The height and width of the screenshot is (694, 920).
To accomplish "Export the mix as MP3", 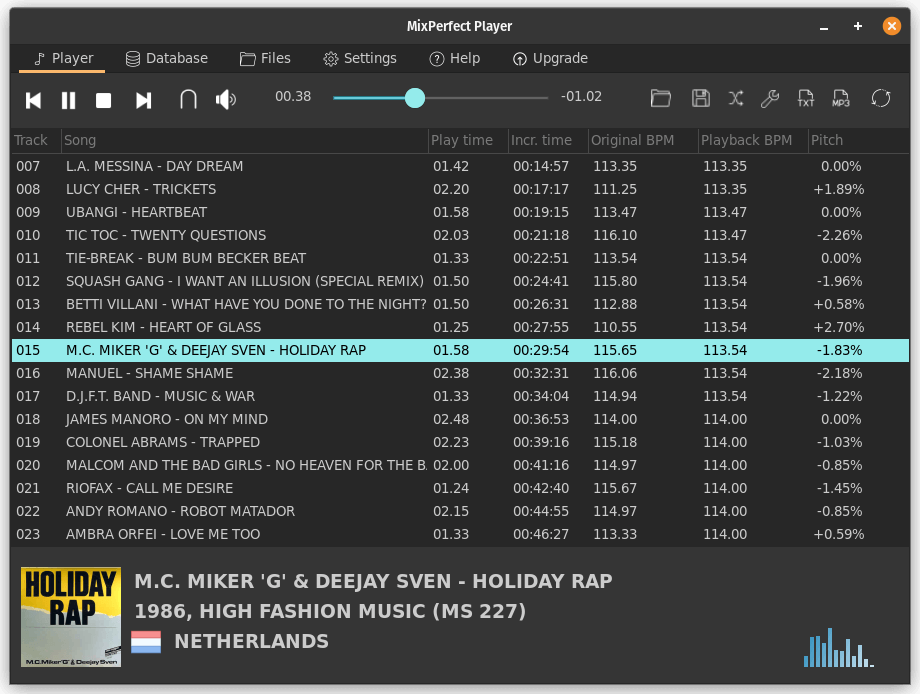I will 841,98.
